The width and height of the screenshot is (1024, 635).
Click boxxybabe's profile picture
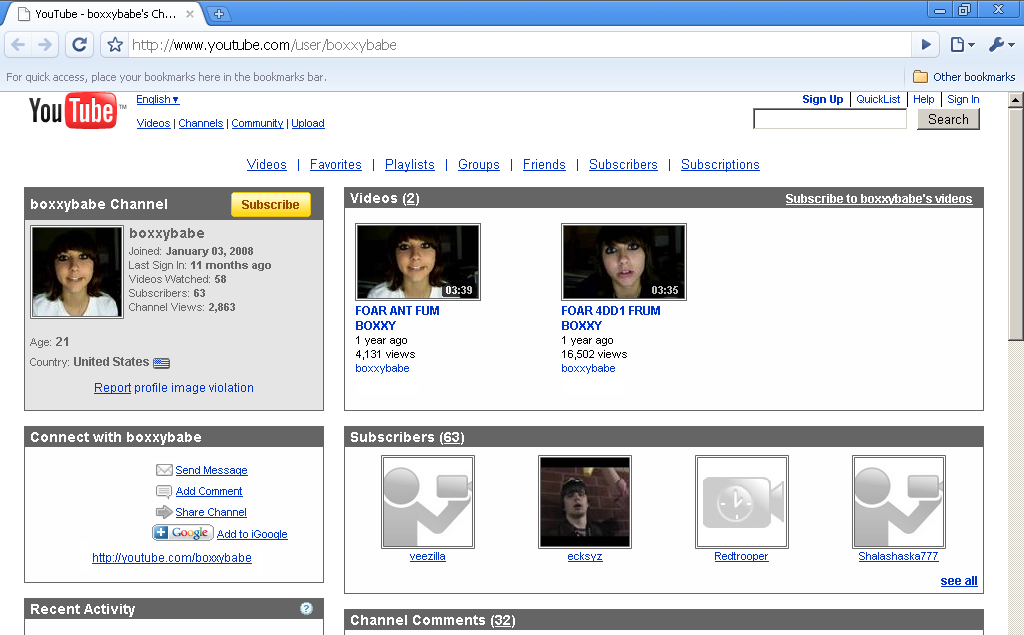77,272
